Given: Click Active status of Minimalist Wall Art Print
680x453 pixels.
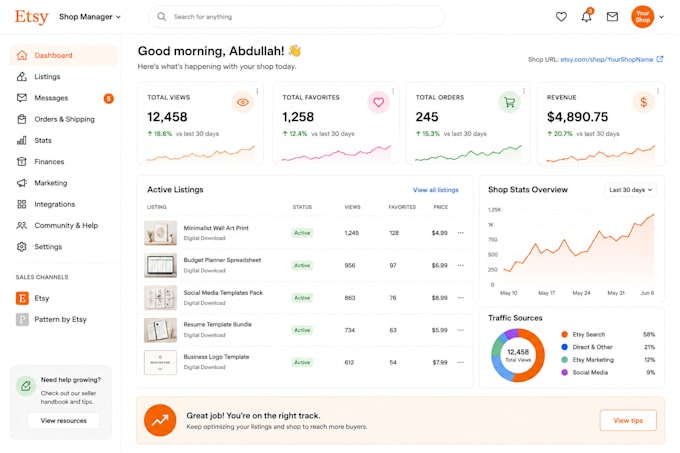Looking at the screenshot, I should coord(302,233).
